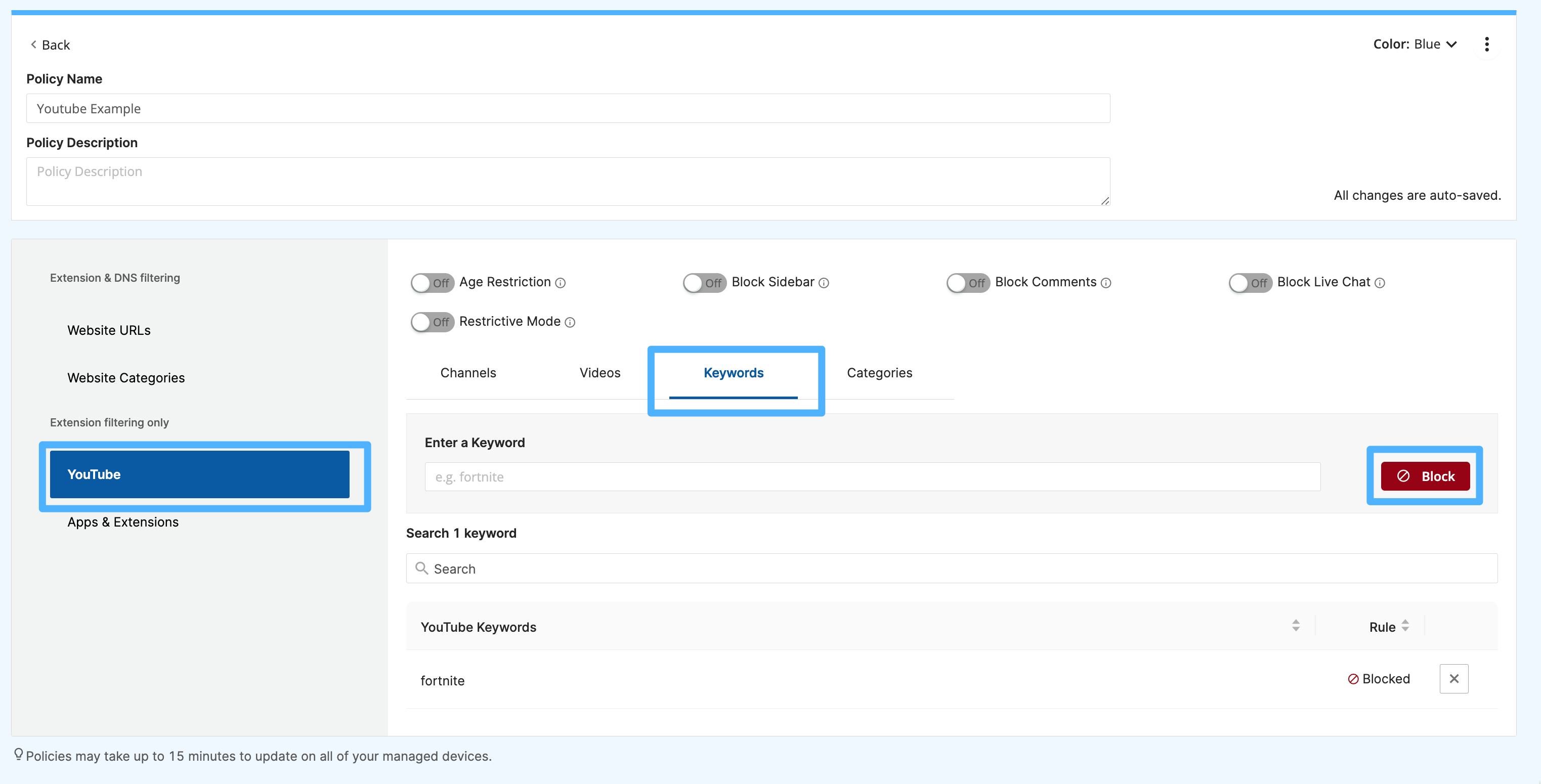Click the Blocked status icon beside fortnite

pos(1353,679)
